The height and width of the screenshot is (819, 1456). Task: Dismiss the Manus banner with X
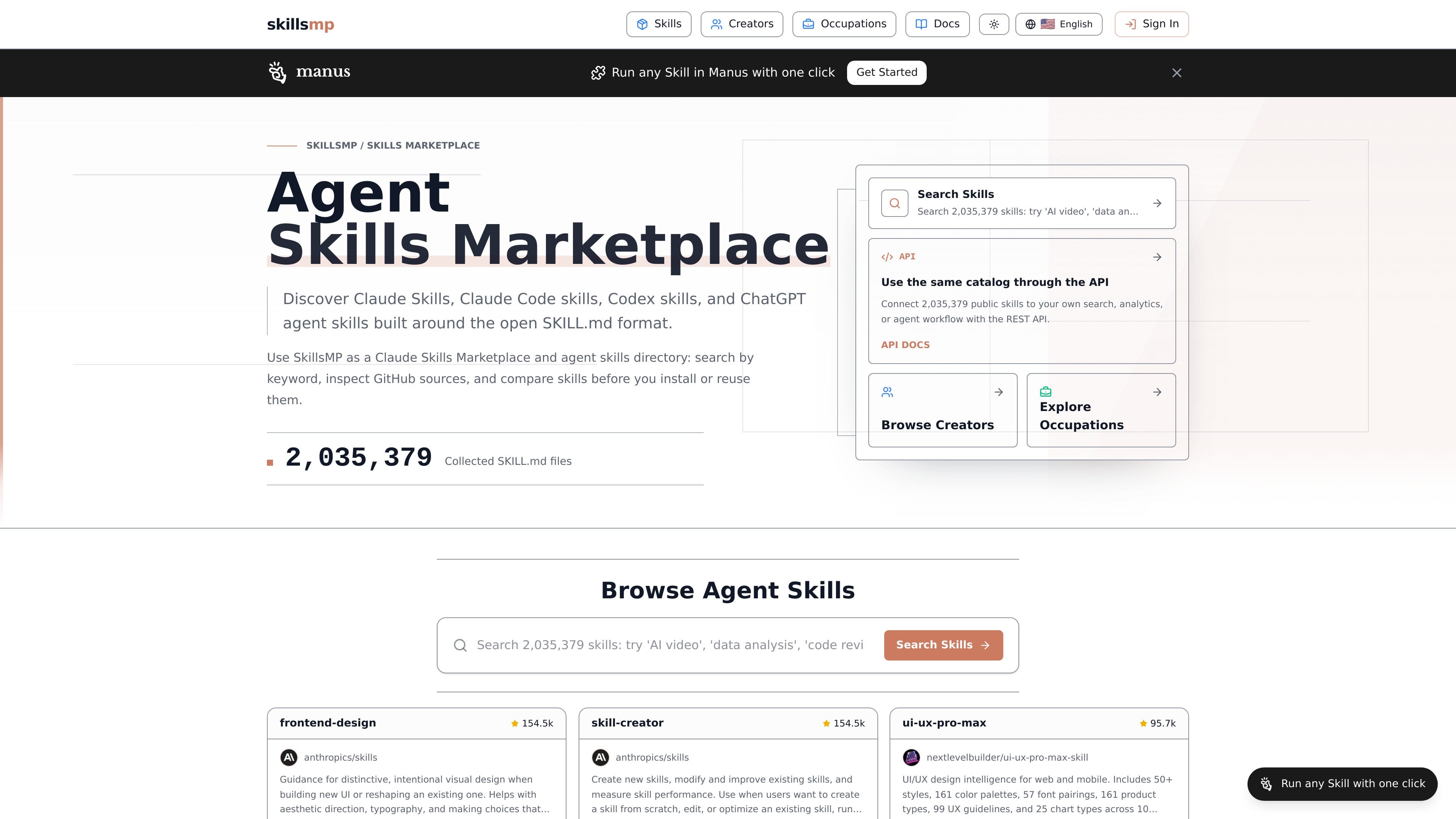[1177, 73]
